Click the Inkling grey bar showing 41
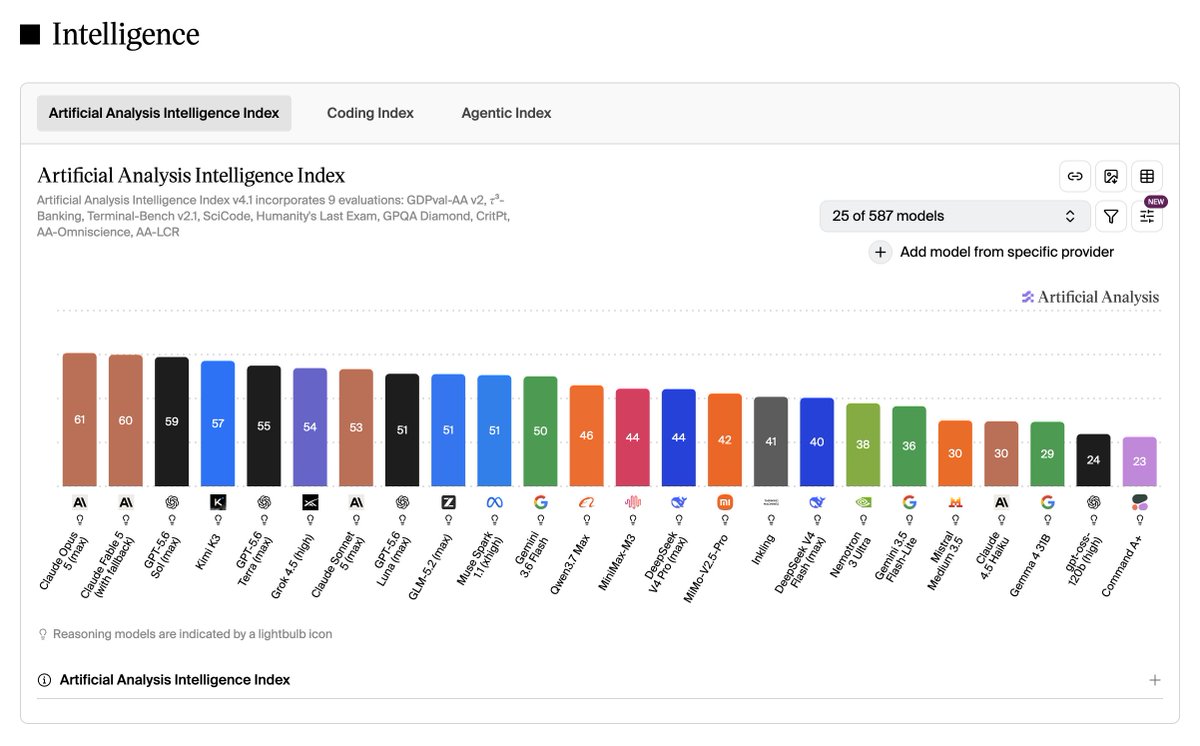Screen dimensions: 1200x746 pos(771,442)
